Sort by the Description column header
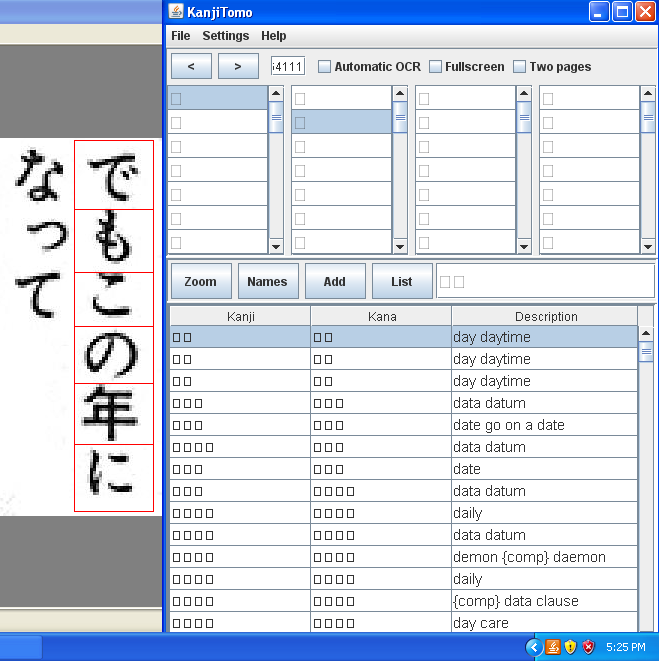The image size is (659, 661). point(545,316)
